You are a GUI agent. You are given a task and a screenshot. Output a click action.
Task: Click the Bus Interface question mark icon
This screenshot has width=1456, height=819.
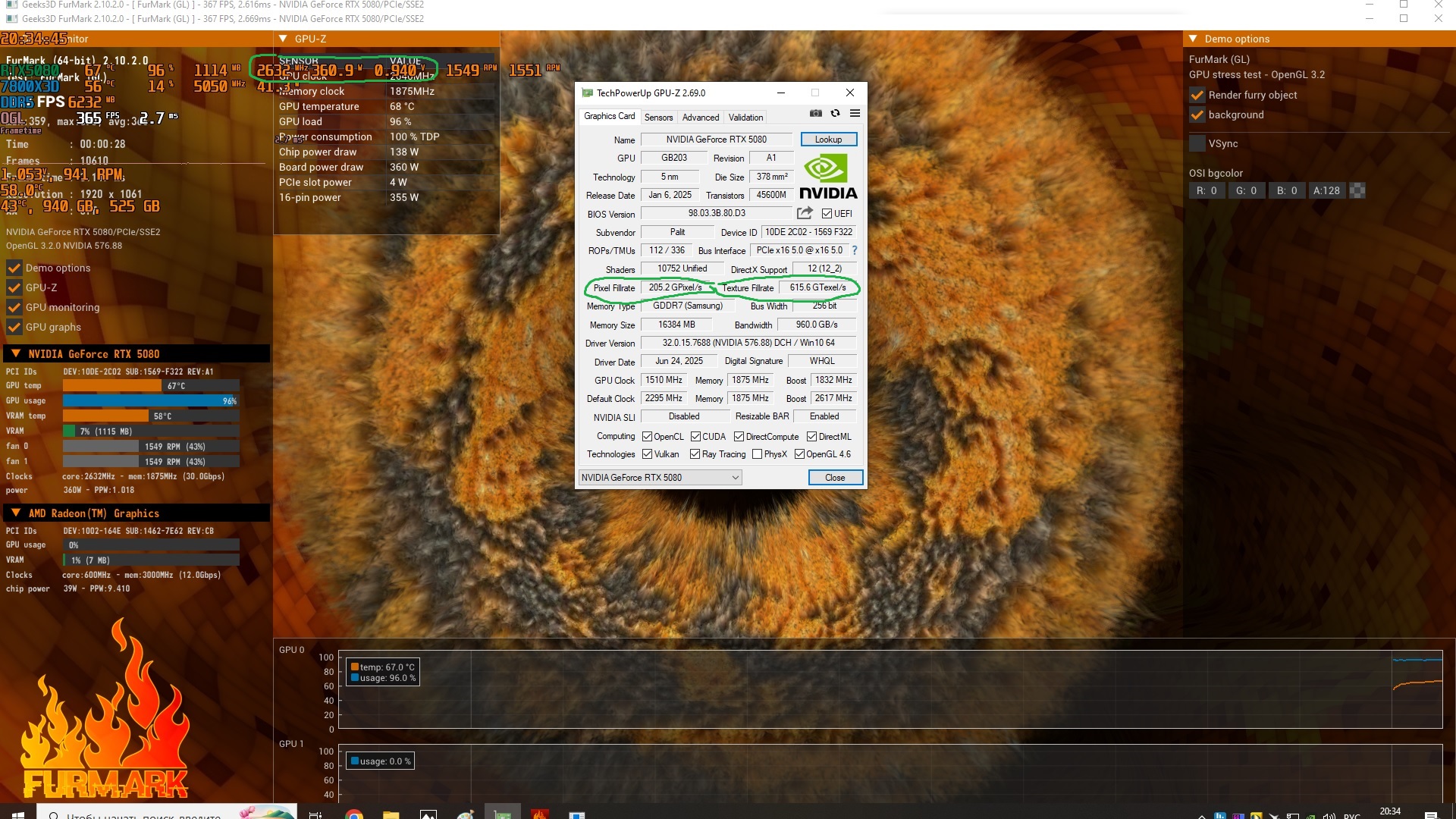854,250
